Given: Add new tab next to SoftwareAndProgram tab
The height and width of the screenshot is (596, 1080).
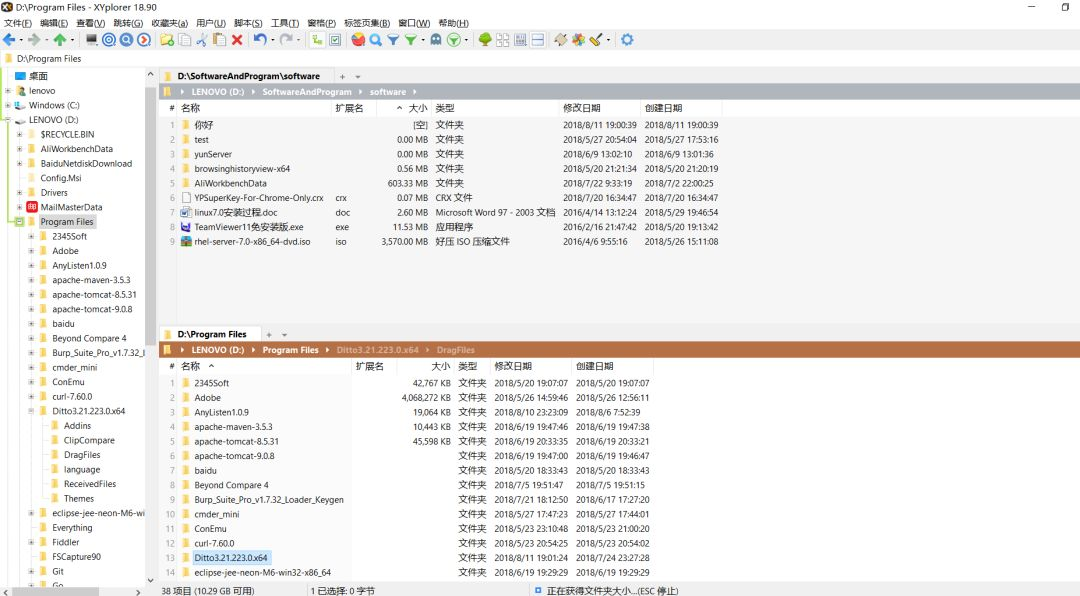Looking at the screenshot, I should tap(342, 76).
